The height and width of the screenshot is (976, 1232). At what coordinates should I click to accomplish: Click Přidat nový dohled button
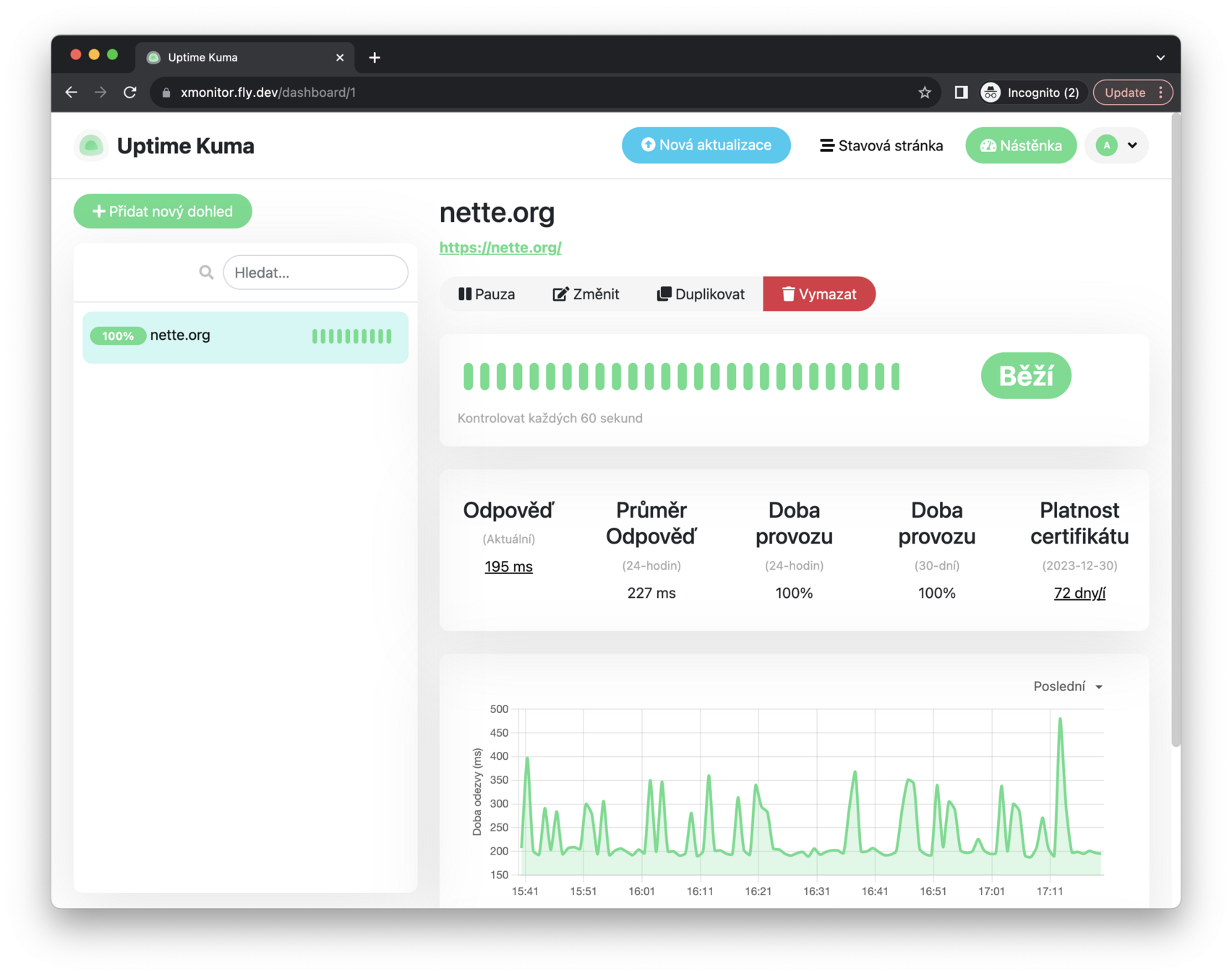coord(163,211)
